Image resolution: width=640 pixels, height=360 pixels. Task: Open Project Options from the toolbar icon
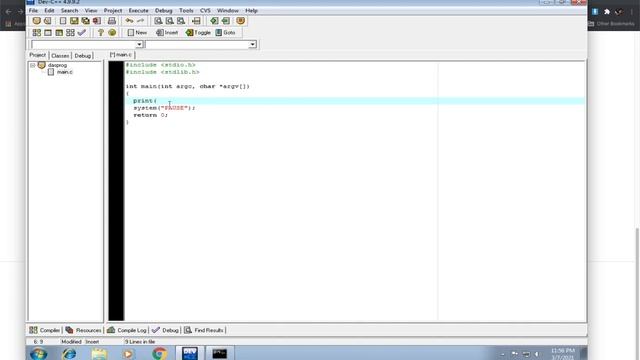click(x=240, y=21)
